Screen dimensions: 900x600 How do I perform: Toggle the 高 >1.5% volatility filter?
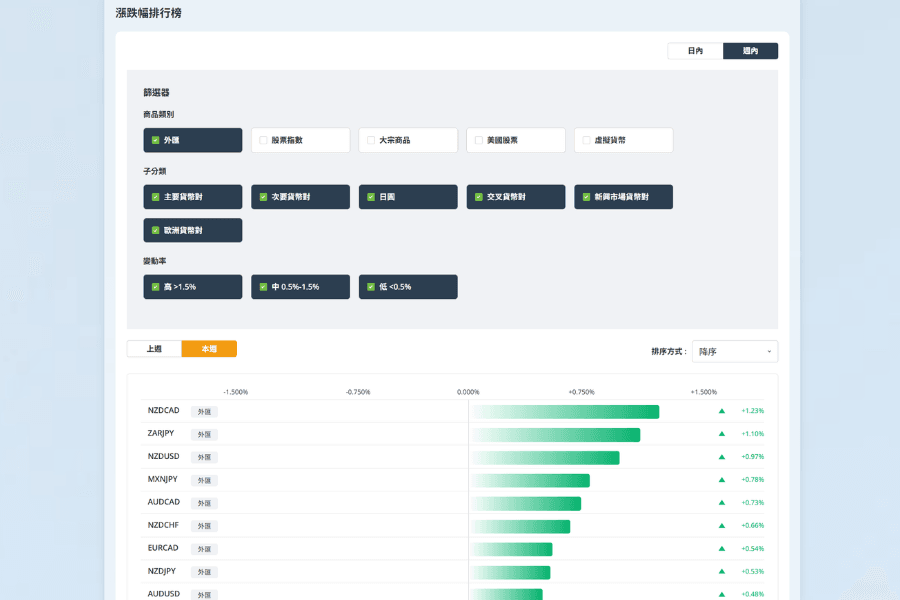point(193,287)
